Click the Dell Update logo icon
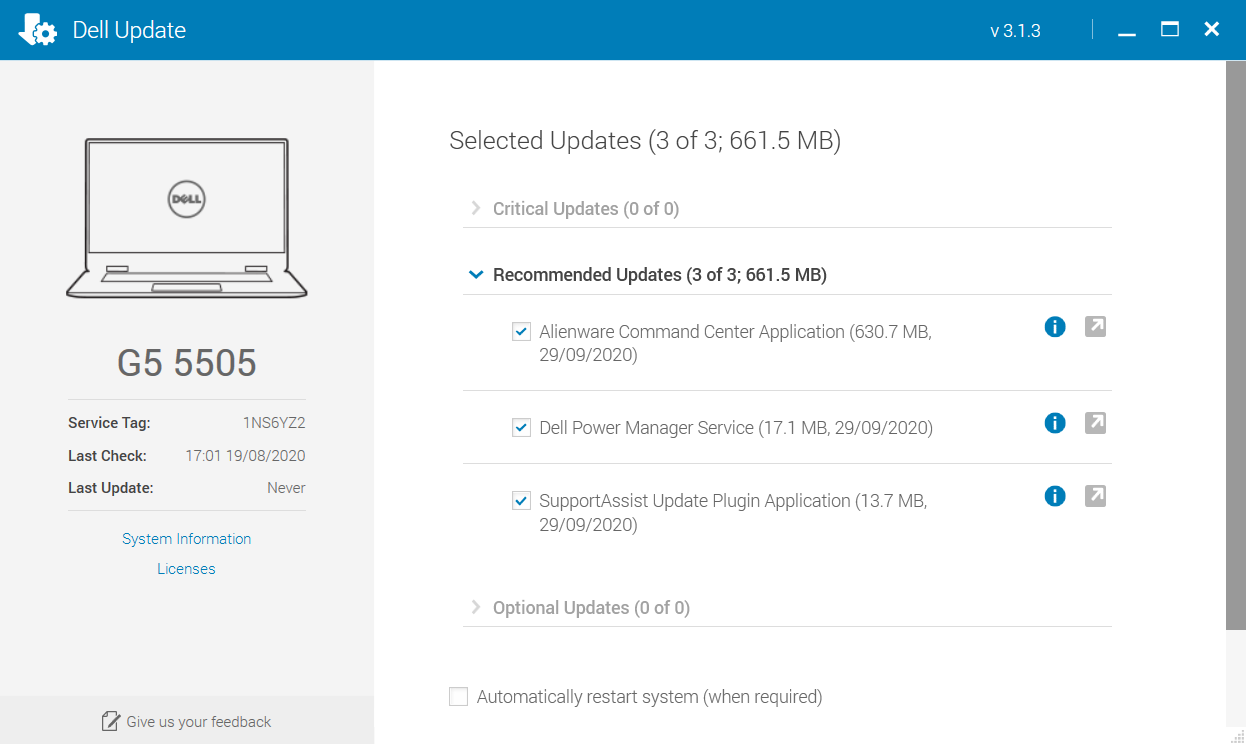Screen dimensions: 1246x744 click(x=38, y=29)
